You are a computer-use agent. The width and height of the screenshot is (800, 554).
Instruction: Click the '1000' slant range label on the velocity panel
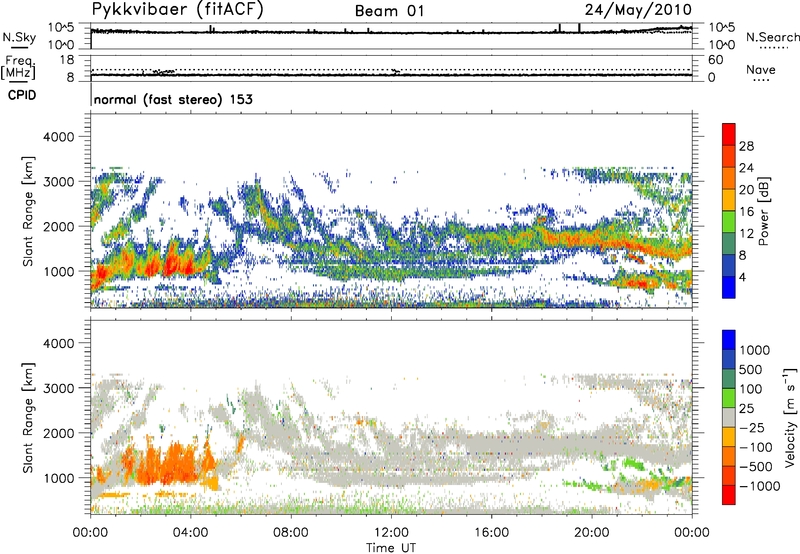click(x=59, y=478)
